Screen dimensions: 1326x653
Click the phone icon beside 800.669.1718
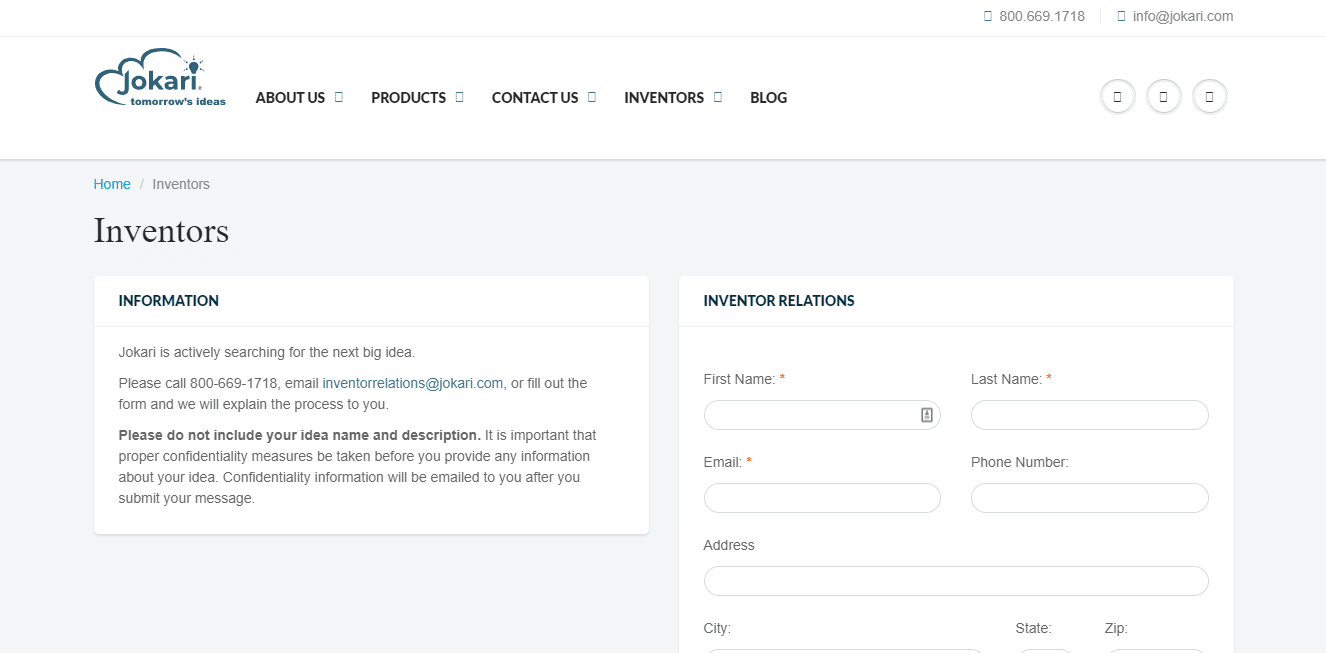tap(988, 16)
